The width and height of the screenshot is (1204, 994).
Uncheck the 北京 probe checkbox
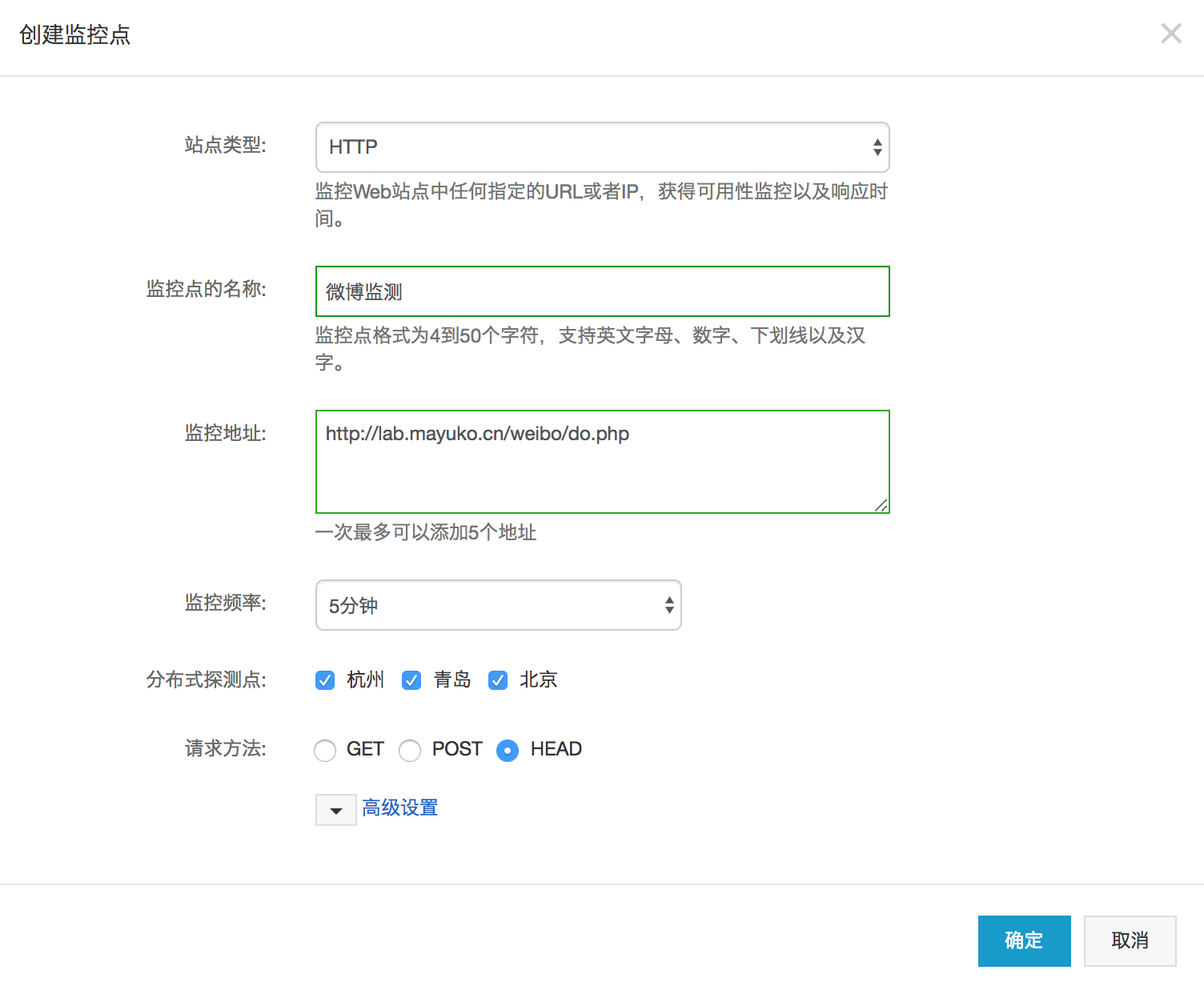pyautogui.click(x=498, y=680)
